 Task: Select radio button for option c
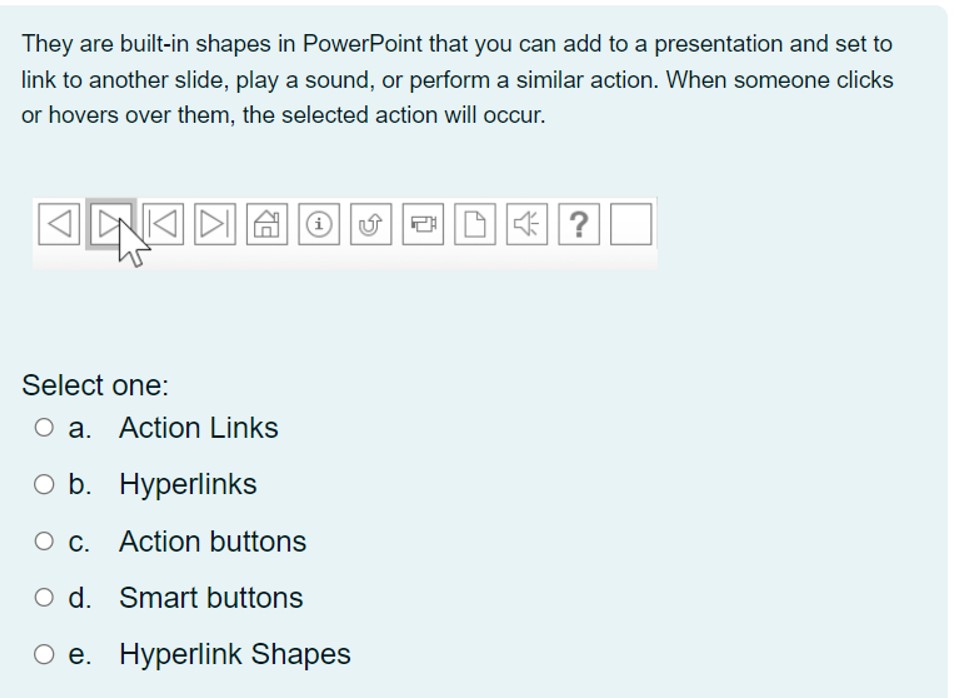(44, 539)
